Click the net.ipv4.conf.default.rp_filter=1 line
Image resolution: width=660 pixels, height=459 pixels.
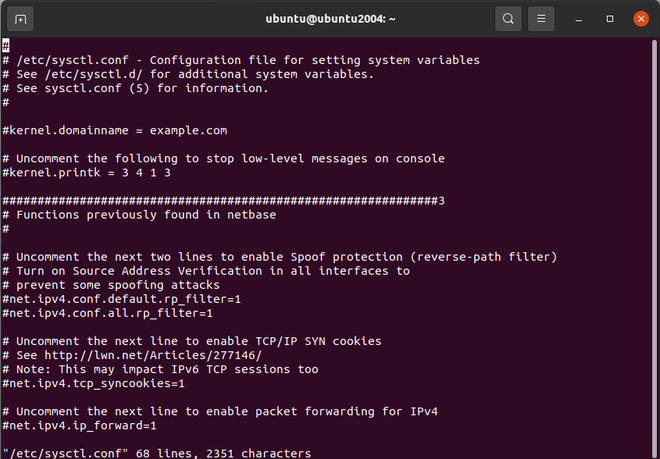(122, 299)
